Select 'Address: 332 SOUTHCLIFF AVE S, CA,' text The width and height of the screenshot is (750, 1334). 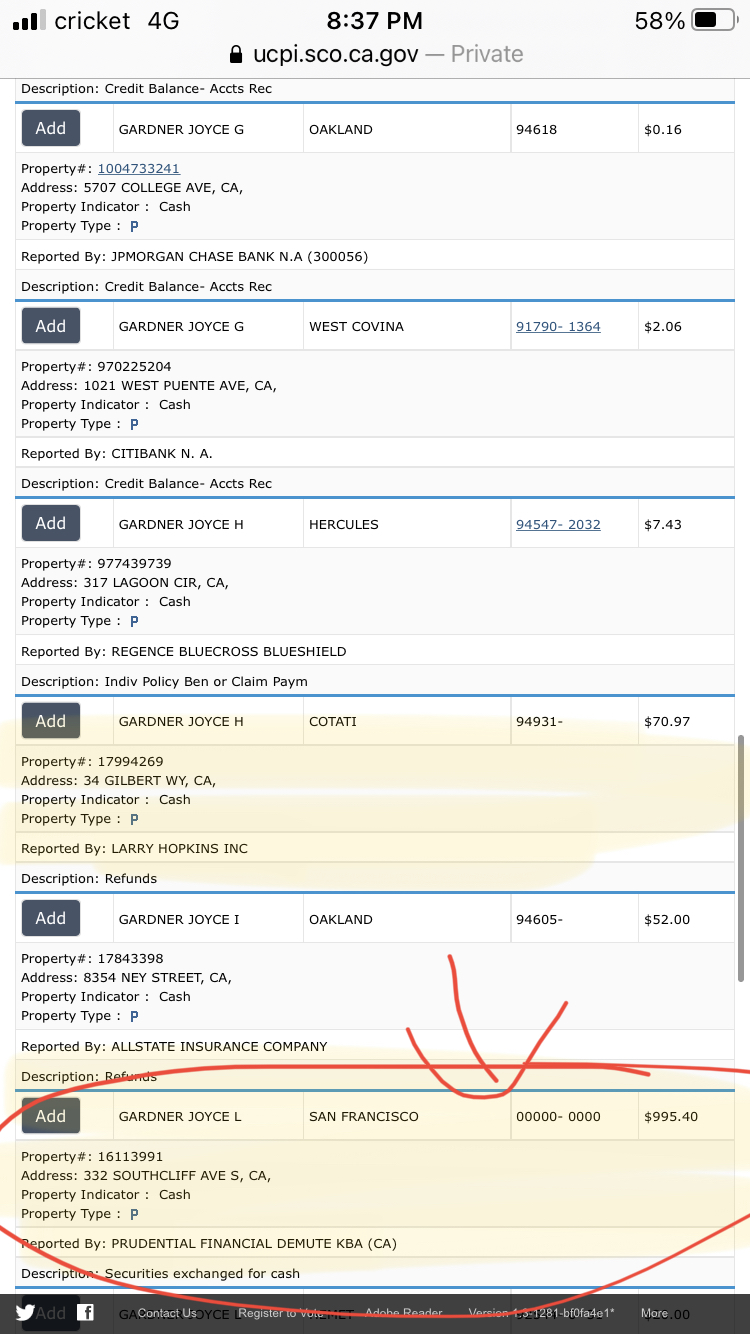(x=146, y=1176)
